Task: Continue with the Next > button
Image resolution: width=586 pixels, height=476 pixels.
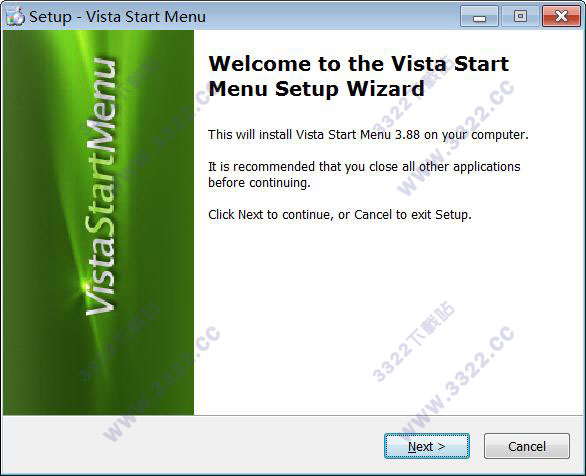Action: (427, 446)
